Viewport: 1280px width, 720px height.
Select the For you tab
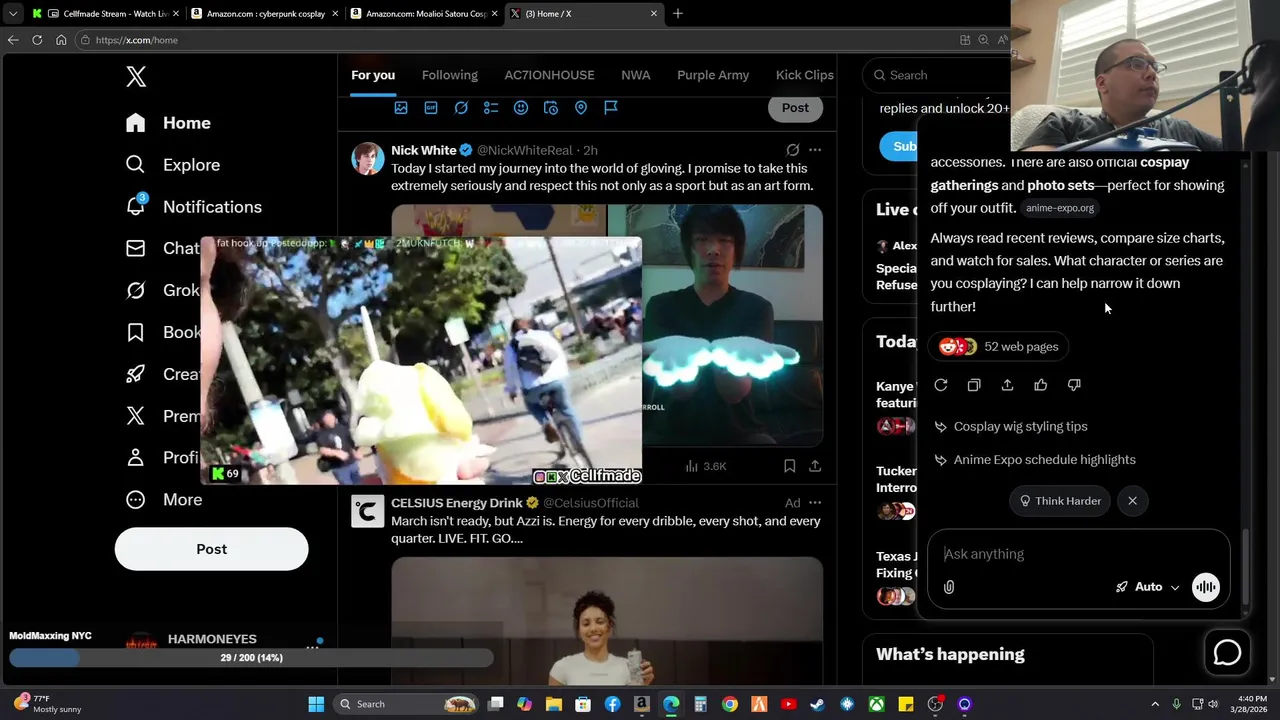tap(373, 75)
